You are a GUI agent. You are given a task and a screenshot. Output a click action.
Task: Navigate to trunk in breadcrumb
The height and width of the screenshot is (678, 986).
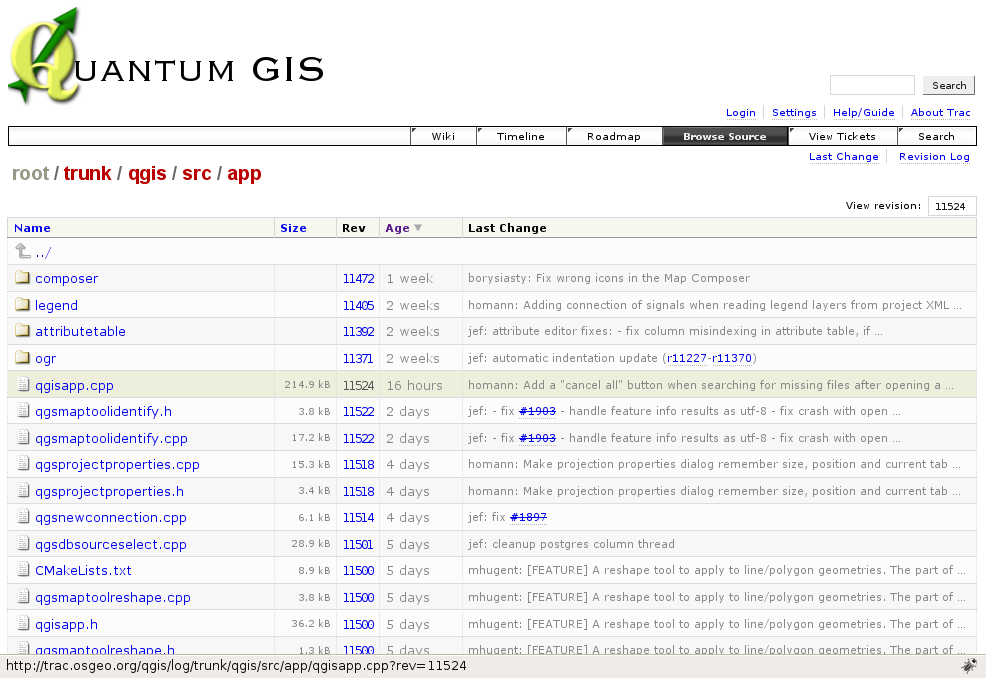point(87,173)
